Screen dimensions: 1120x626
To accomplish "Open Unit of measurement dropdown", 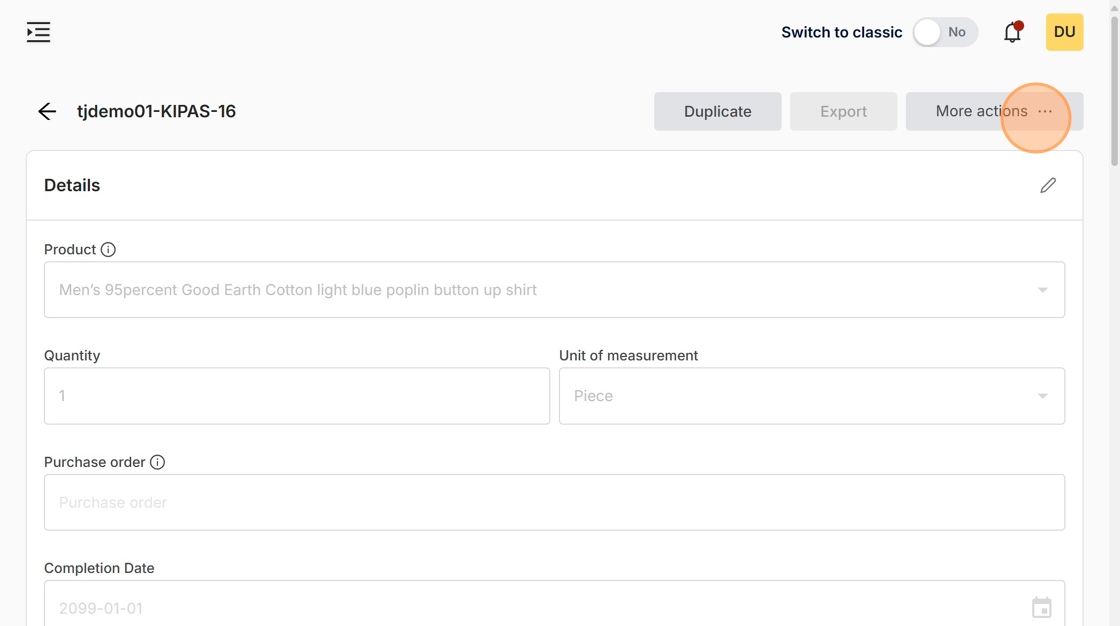I will pyautogui.click(x=1042, y=396).
